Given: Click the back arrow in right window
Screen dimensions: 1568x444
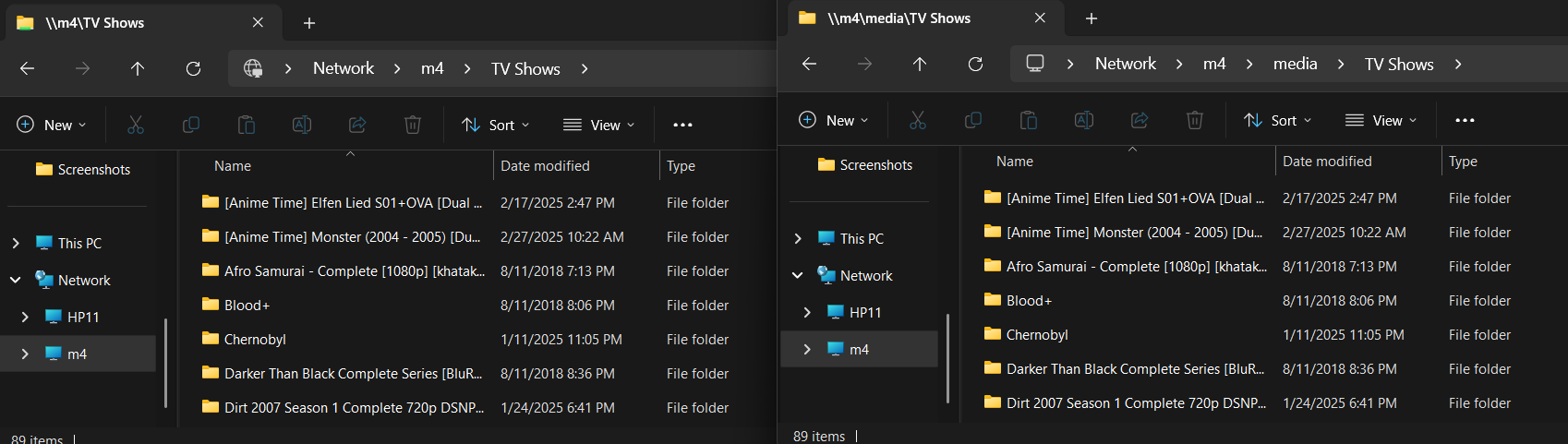Looking at the screenshot, I should point(809,64).
